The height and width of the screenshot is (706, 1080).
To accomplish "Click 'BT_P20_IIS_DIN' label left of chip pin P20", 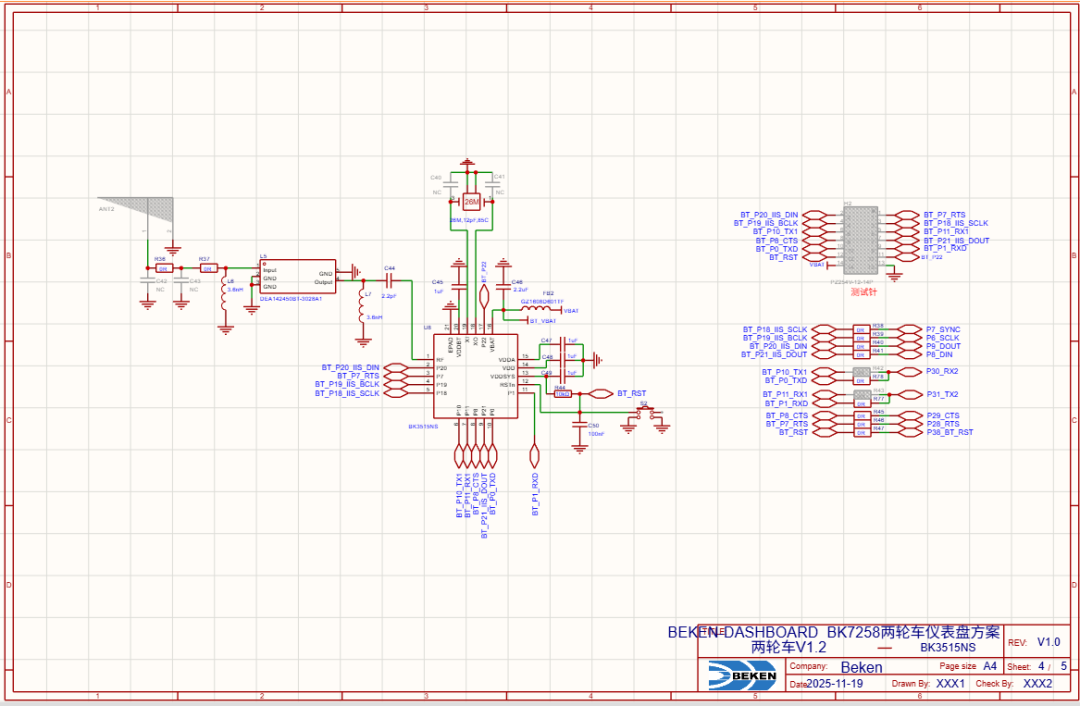I will 351,368.
